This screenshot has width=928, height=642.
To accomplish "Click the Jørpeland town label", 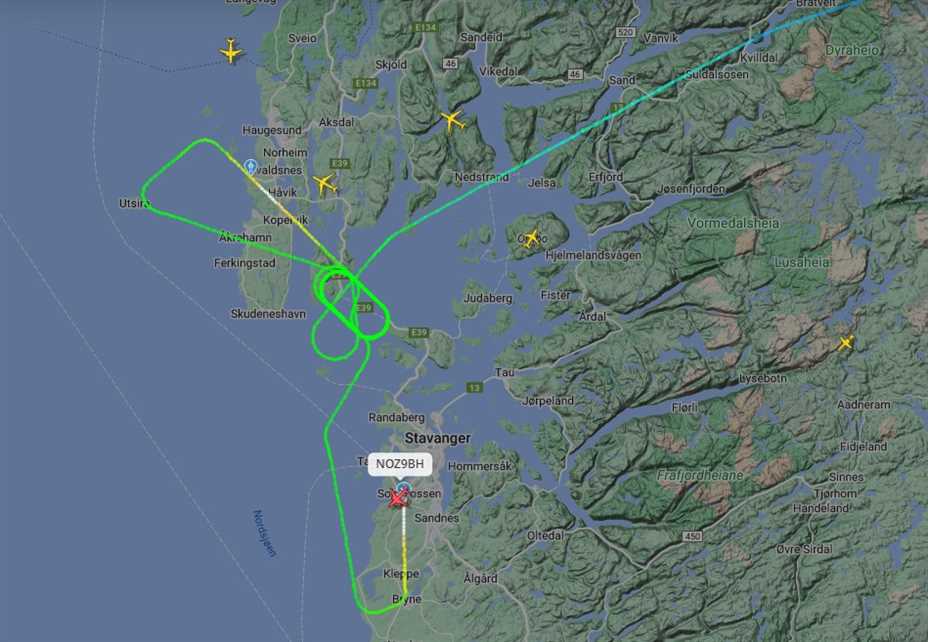I will pyautogui.click(x=548, y=401).
